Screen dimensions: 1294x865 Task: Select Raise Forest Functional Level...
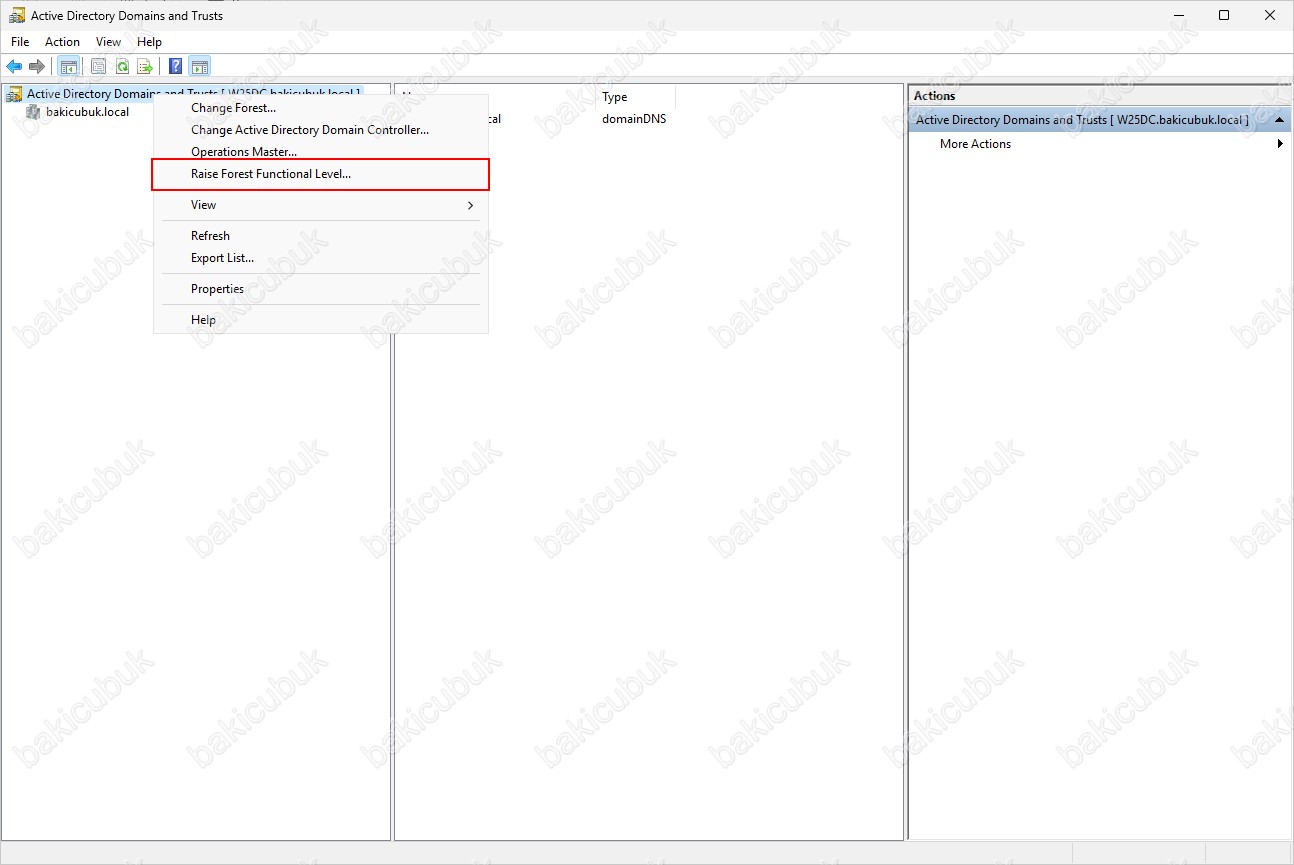point(320,174)
